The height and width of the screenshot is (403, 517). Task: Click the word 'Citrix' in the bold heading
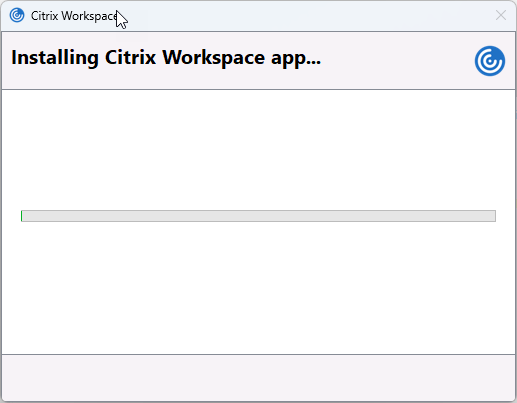tap(130, 57)
